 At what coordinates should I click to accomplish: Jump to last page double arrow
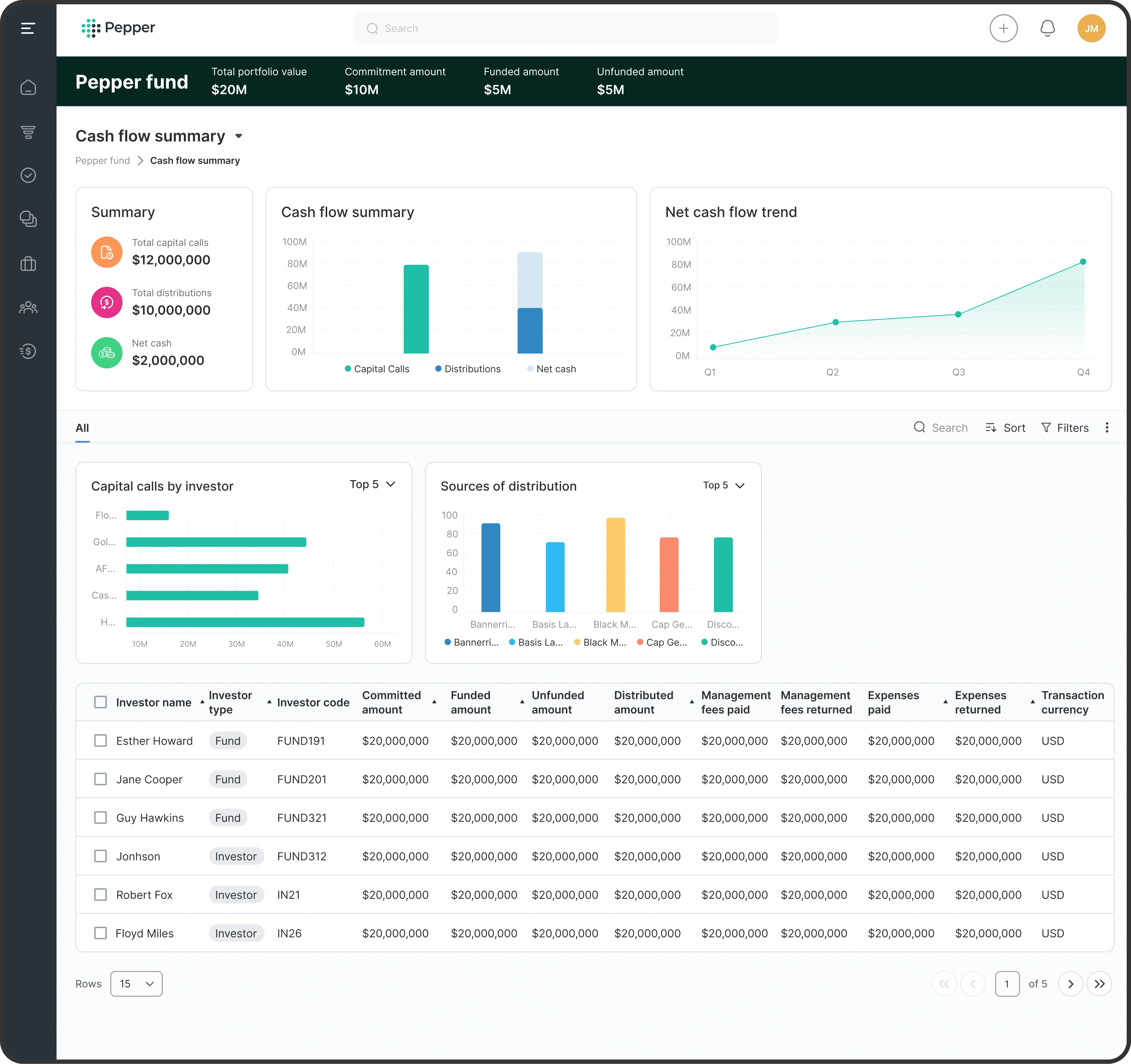point(1099,984)
